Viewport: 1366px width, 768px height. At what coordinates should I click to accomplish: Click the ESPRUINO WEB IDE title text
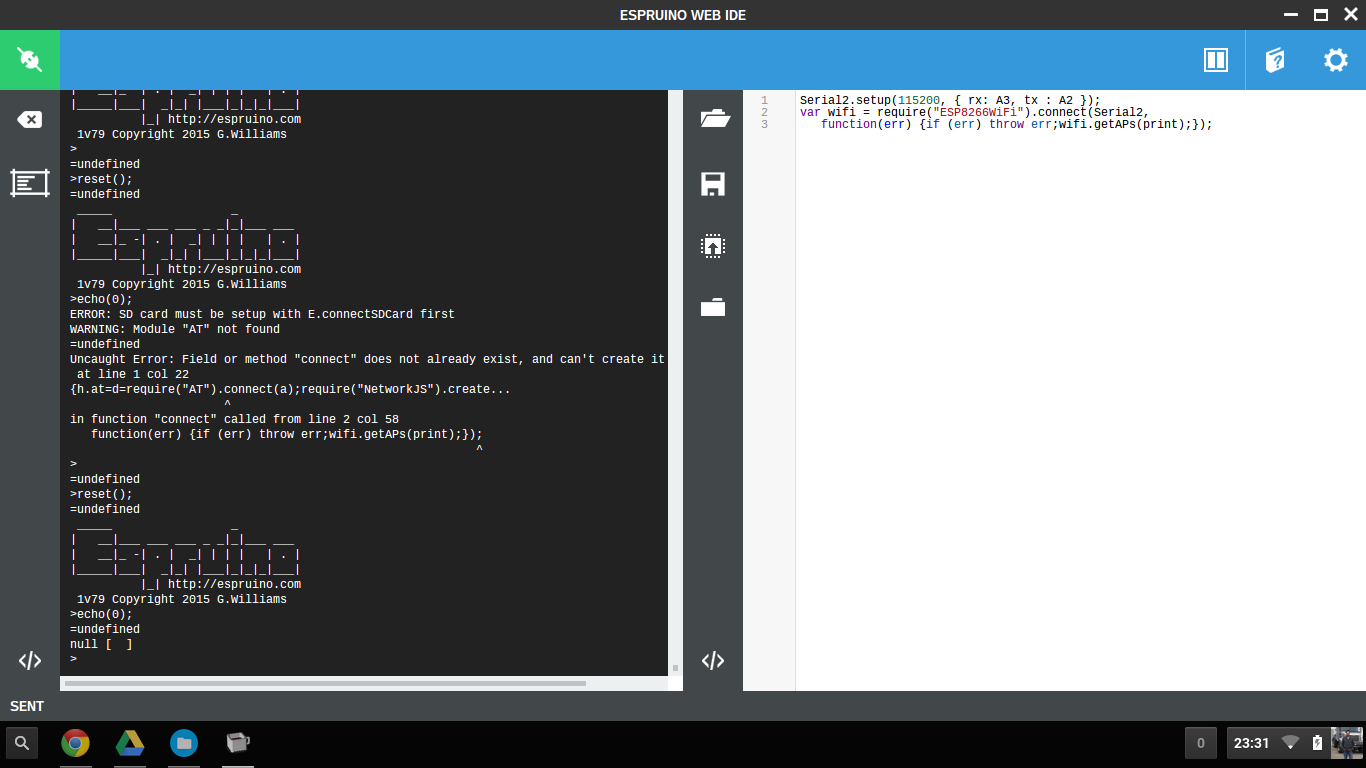(683, 15)
